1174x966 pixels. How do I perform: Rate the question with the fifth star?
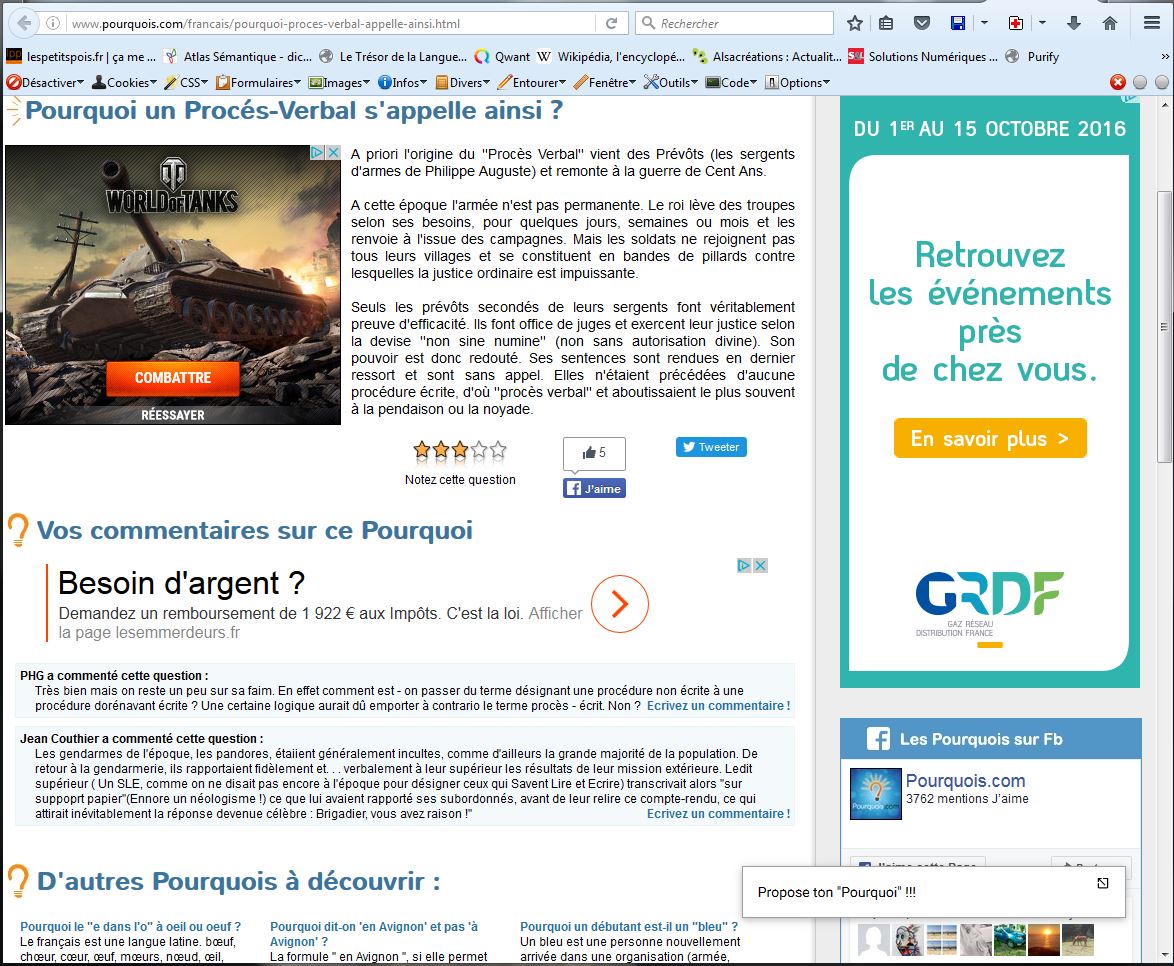498,450
